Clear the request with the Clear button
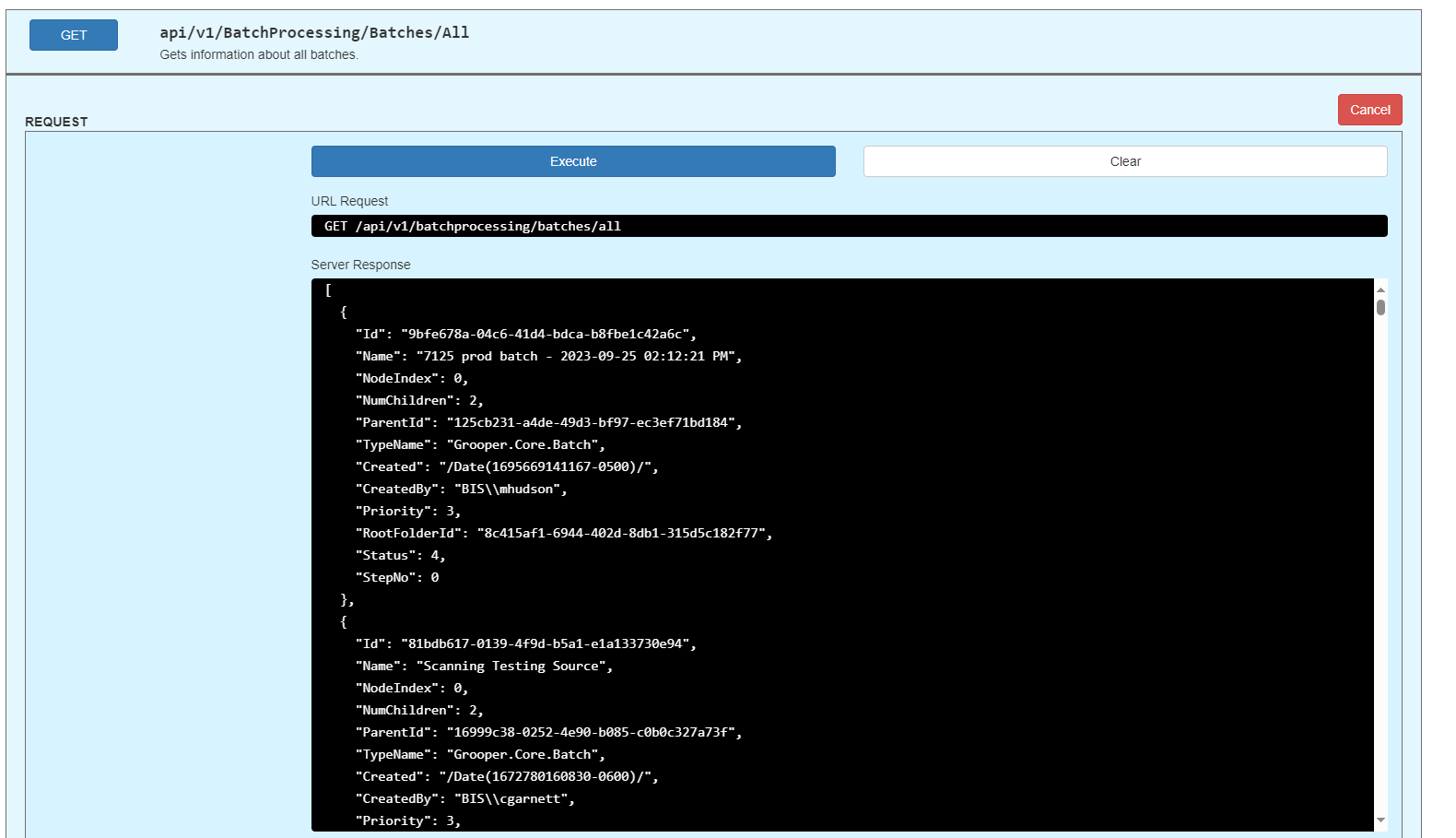The width and height of the screenshot is (1456, 838). pos(1124,161)
